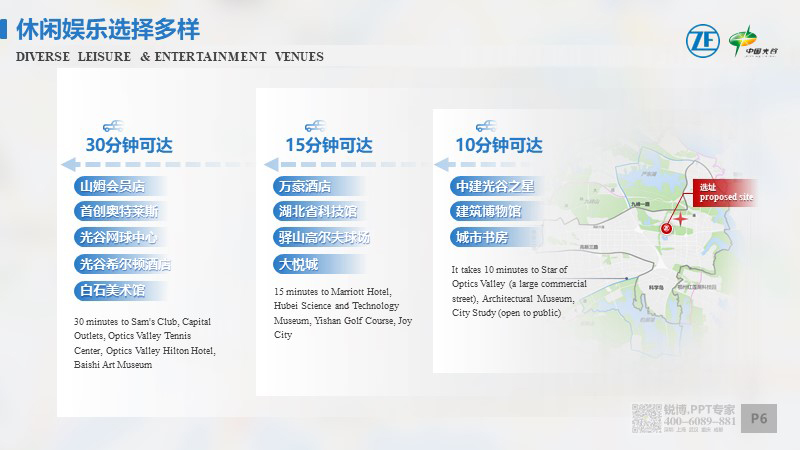
Task: Choose the 光谷网球中心 label
Action: [118, 238]
